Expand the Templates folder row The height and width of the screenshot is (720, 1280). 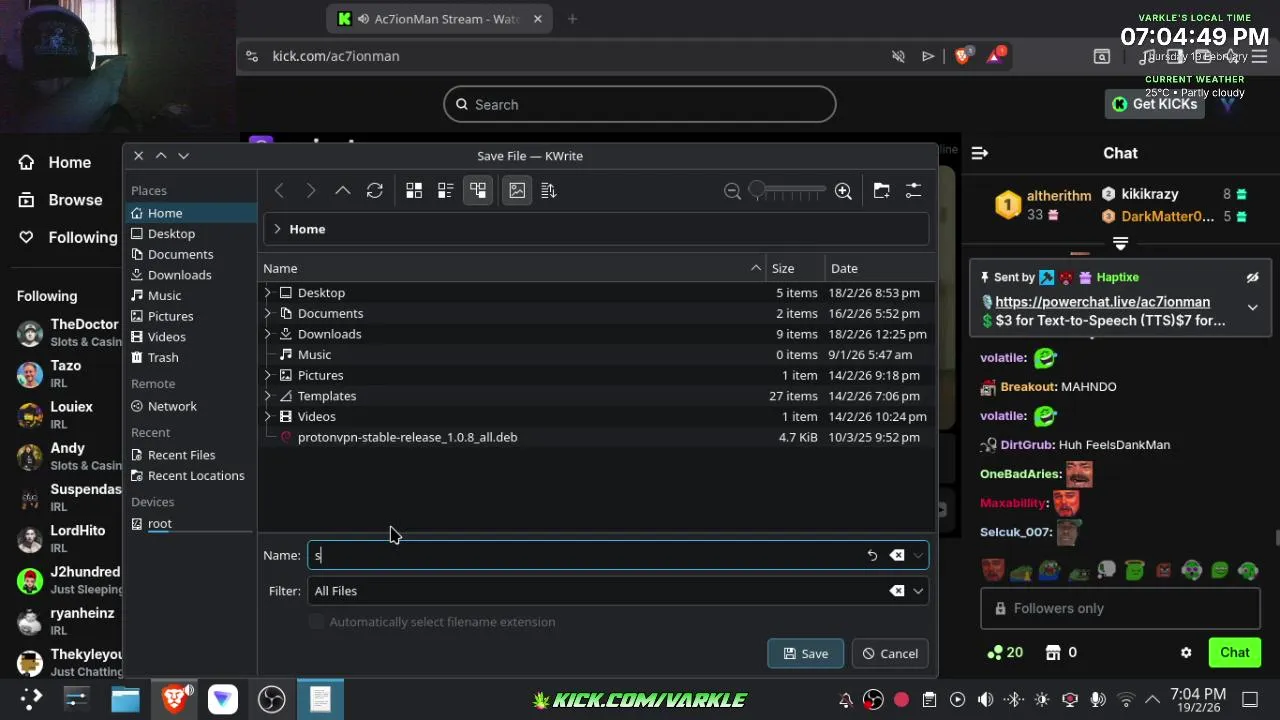[x=267, y=396]
